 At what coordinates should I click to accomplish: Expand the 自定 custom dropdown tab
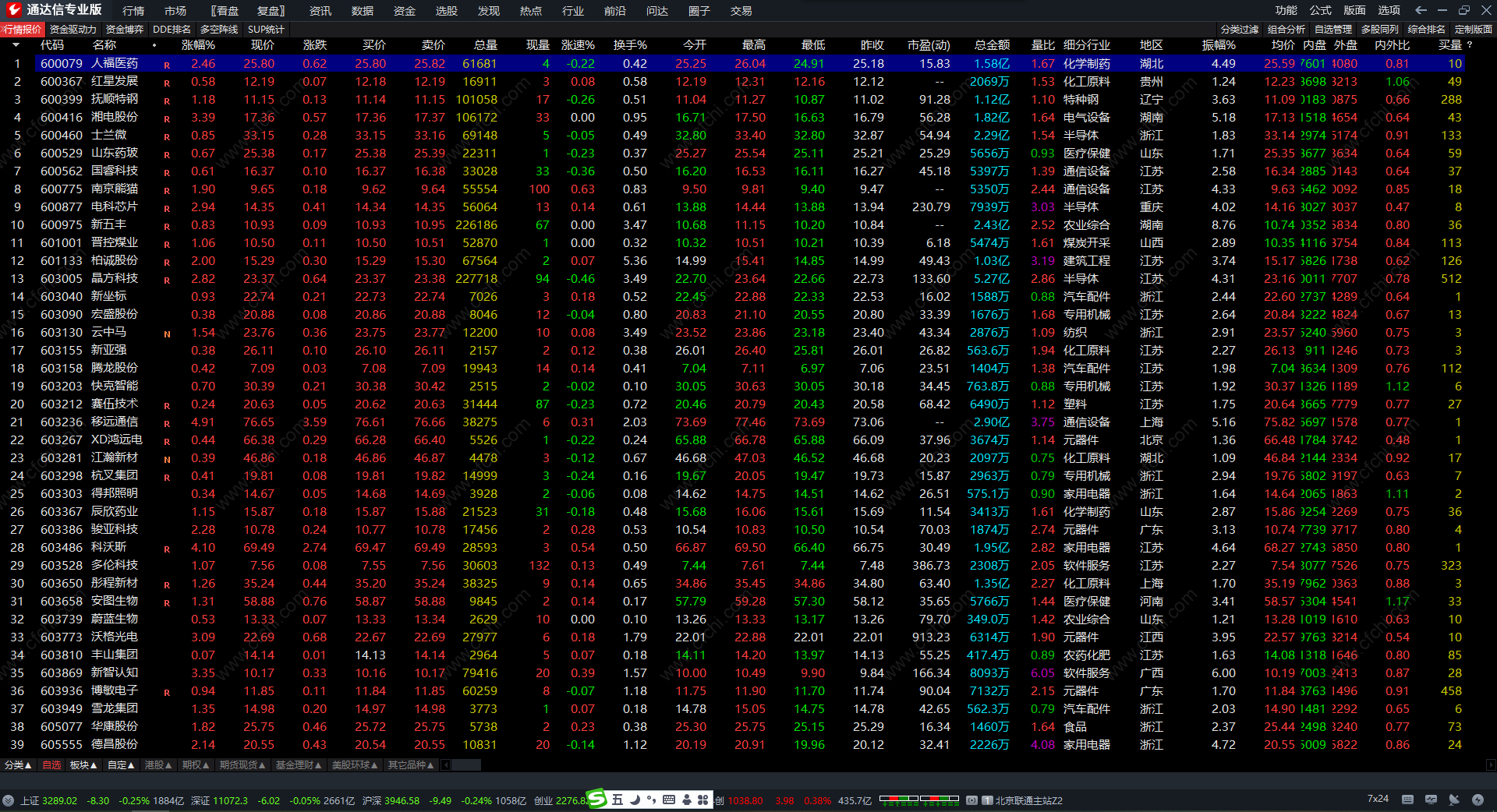pyautogui.click(x=121, y=765)
